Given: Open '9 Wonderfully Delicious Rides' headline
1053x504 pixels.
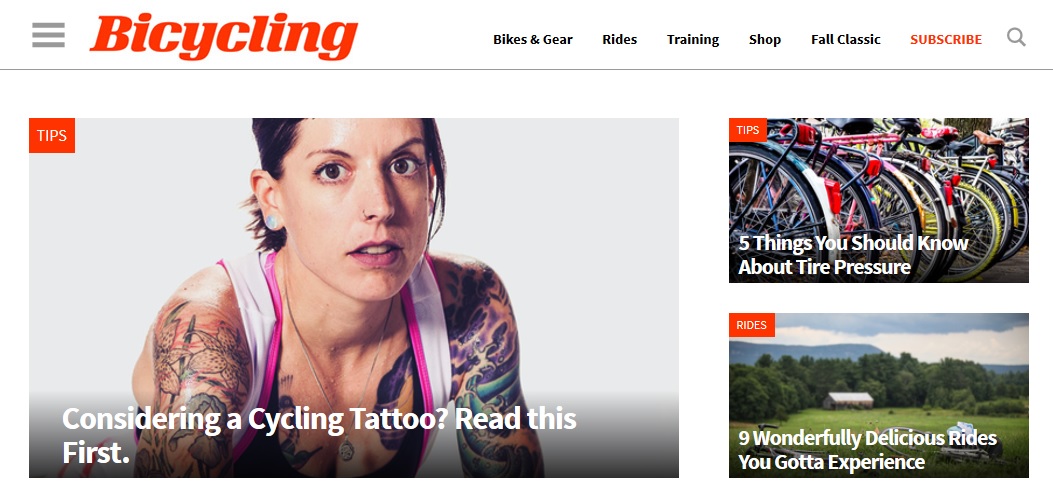Looking at the screenshot, I should coord(867,450).
